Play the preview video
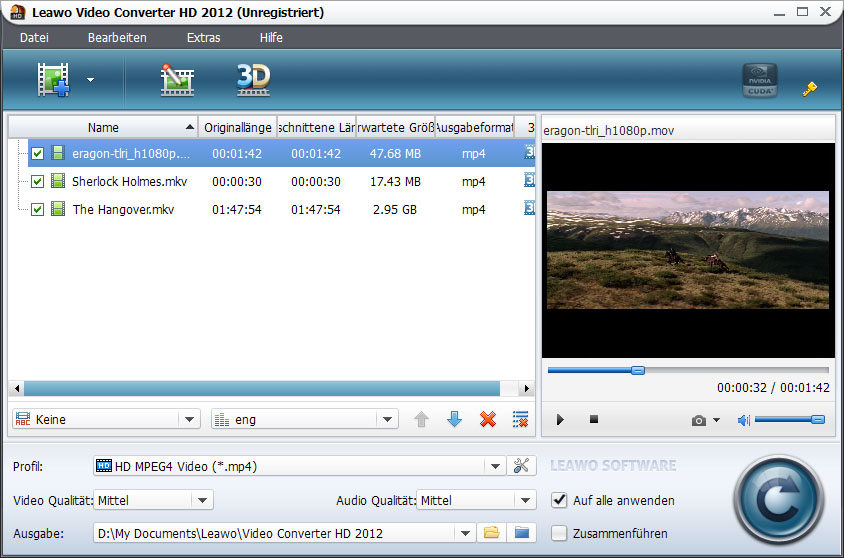The height and width of the screenshot is (558, 844). [x=560, y=420]
